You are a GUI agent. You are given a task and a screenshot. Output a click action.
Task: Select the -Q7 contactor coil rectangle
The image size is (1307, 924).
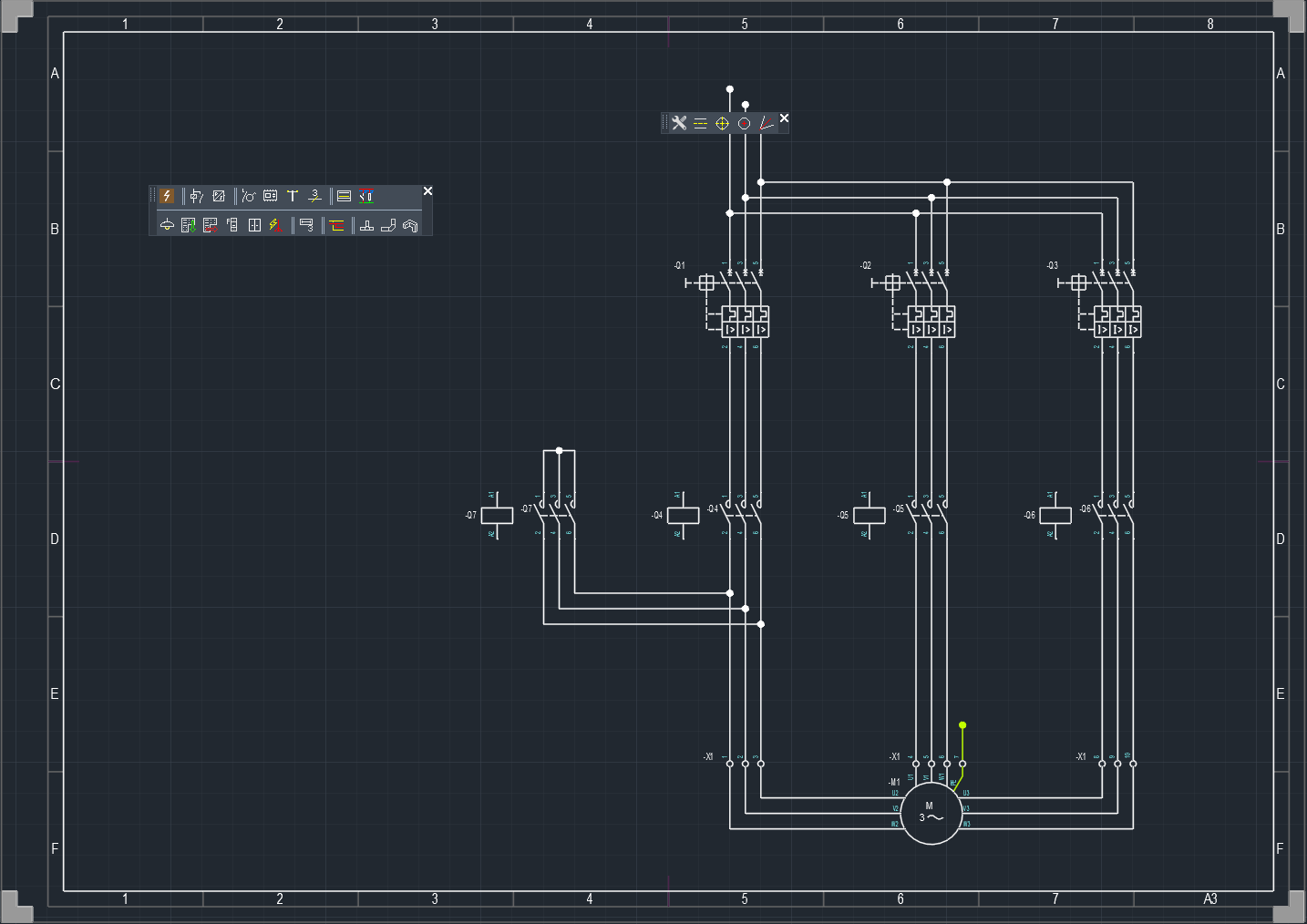click(x=497, y=515)
